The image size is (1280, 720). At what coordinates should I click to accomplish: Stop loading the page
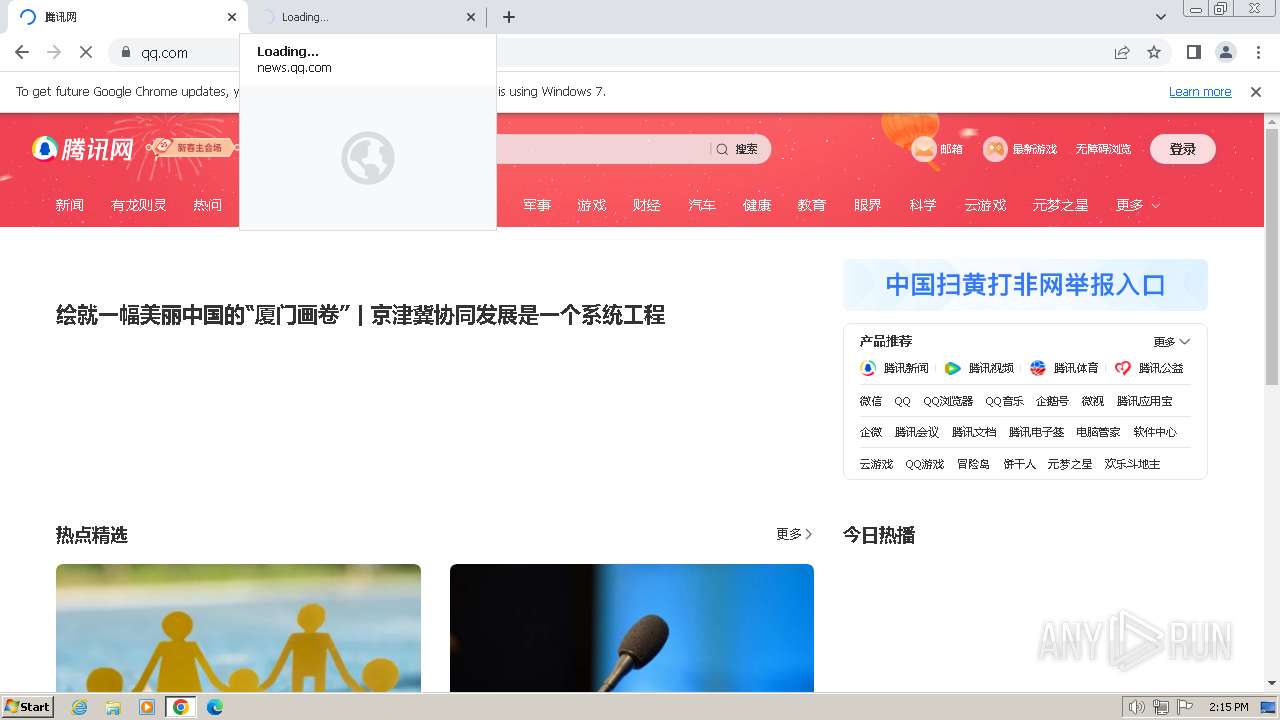click(x=86, y=52)
